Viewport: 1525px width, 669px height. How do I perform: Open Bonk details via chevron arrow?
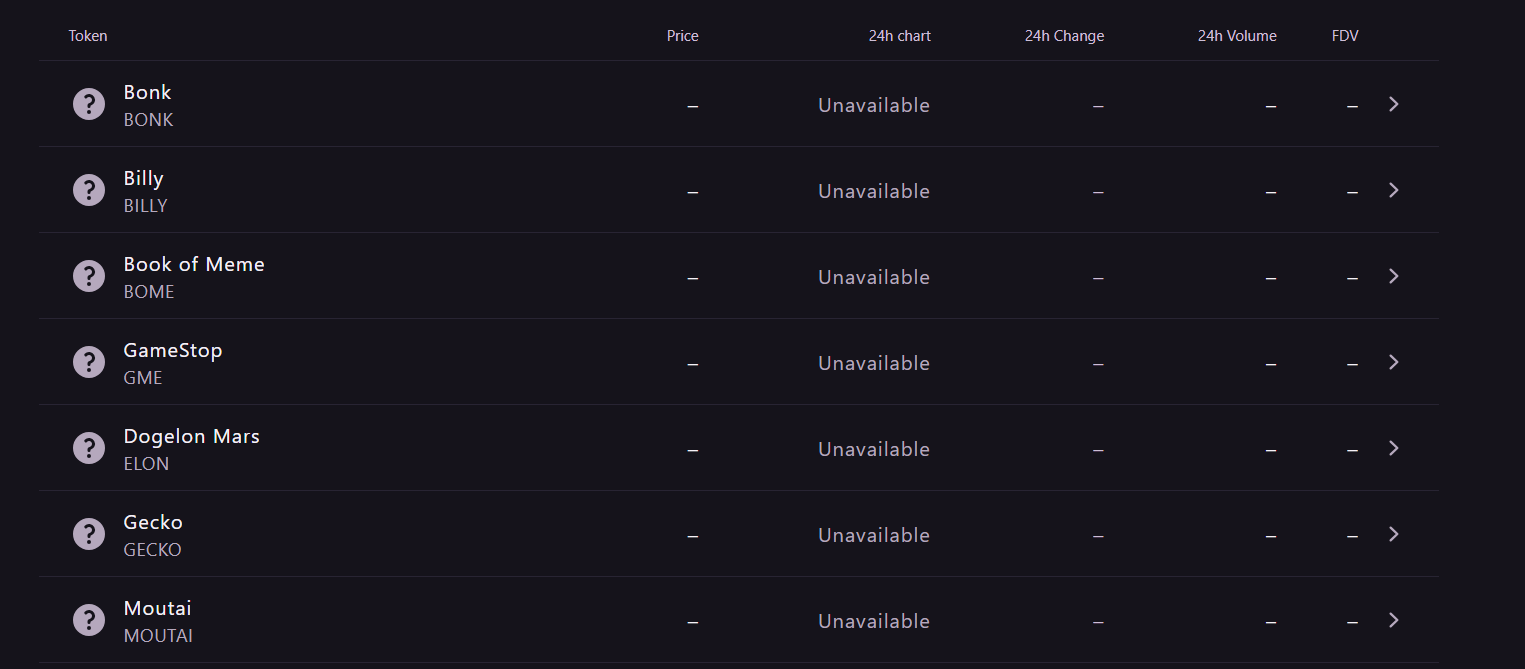click(x=1393, y=104)
